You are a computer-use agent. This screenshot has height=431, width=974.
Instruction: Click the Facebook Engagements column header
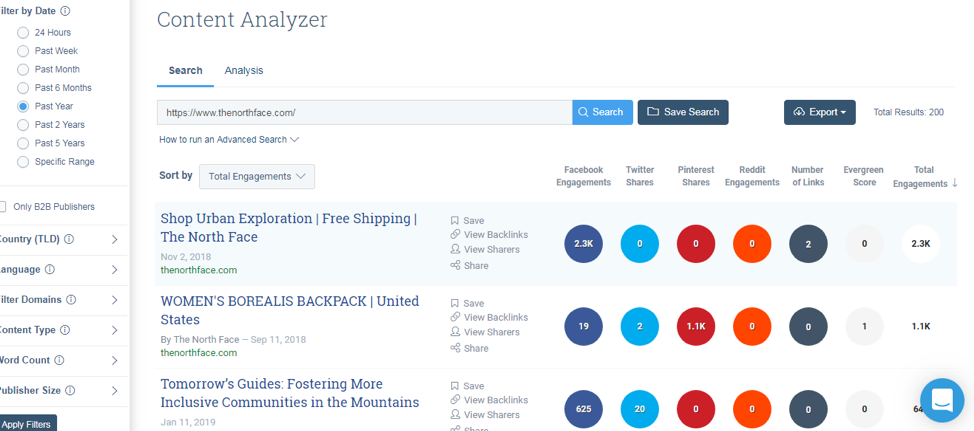click(583, 176)
